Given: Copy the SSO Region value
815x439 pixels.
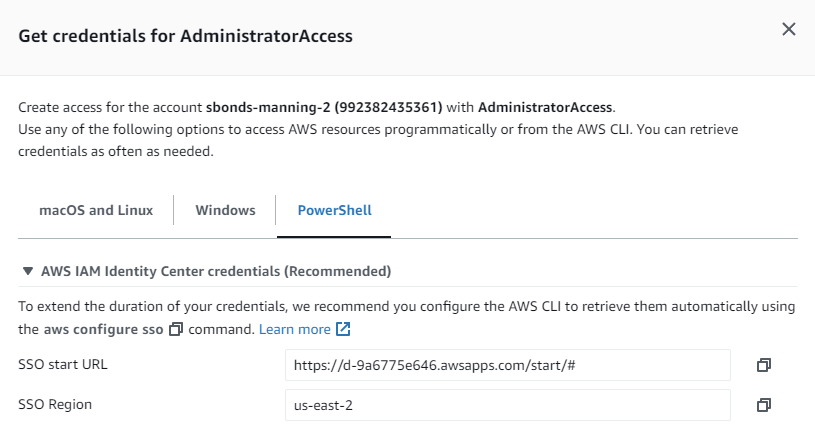Looking at the screenshot, I should (764, 405).
